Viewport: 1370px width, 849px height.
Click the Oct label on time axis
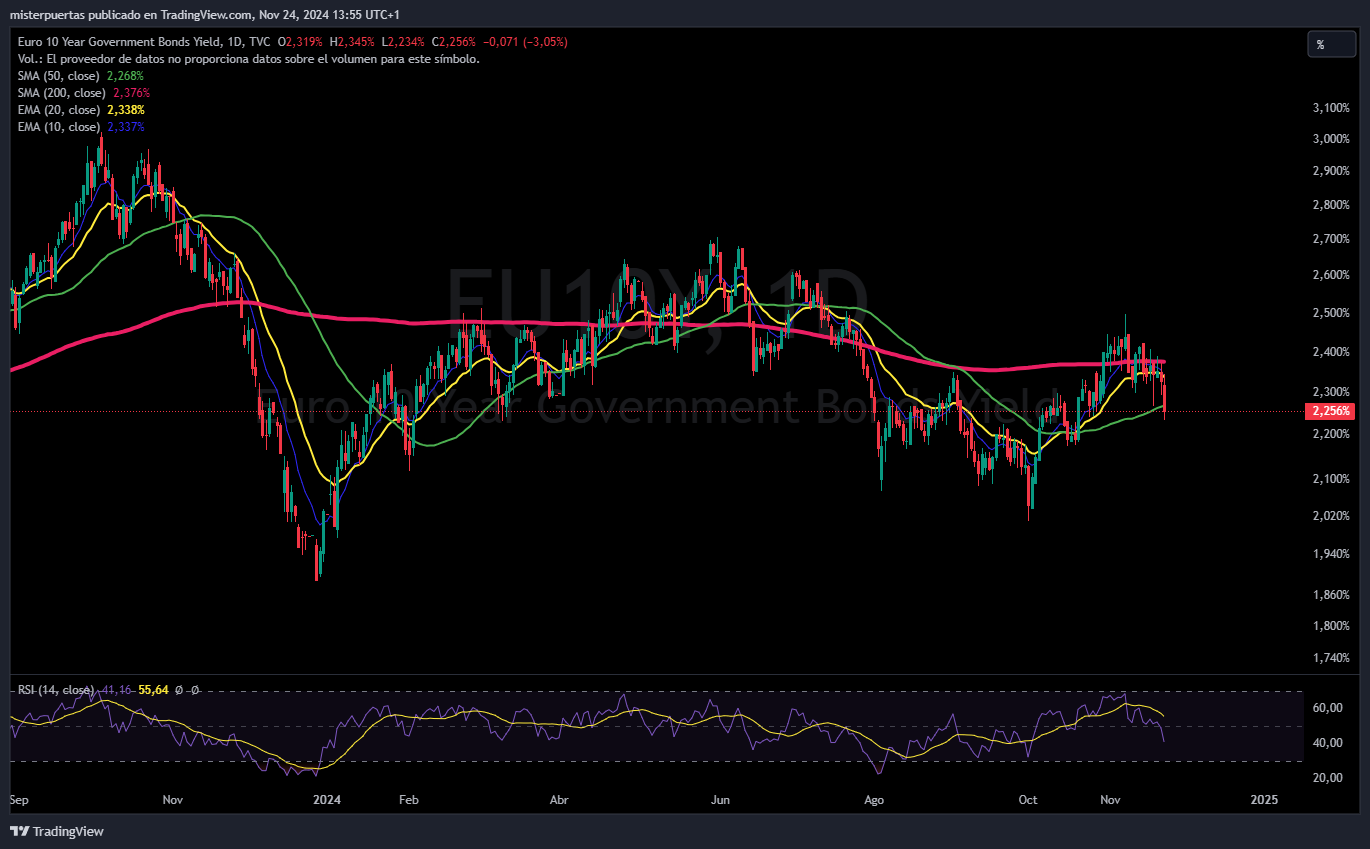(1027, 800)
